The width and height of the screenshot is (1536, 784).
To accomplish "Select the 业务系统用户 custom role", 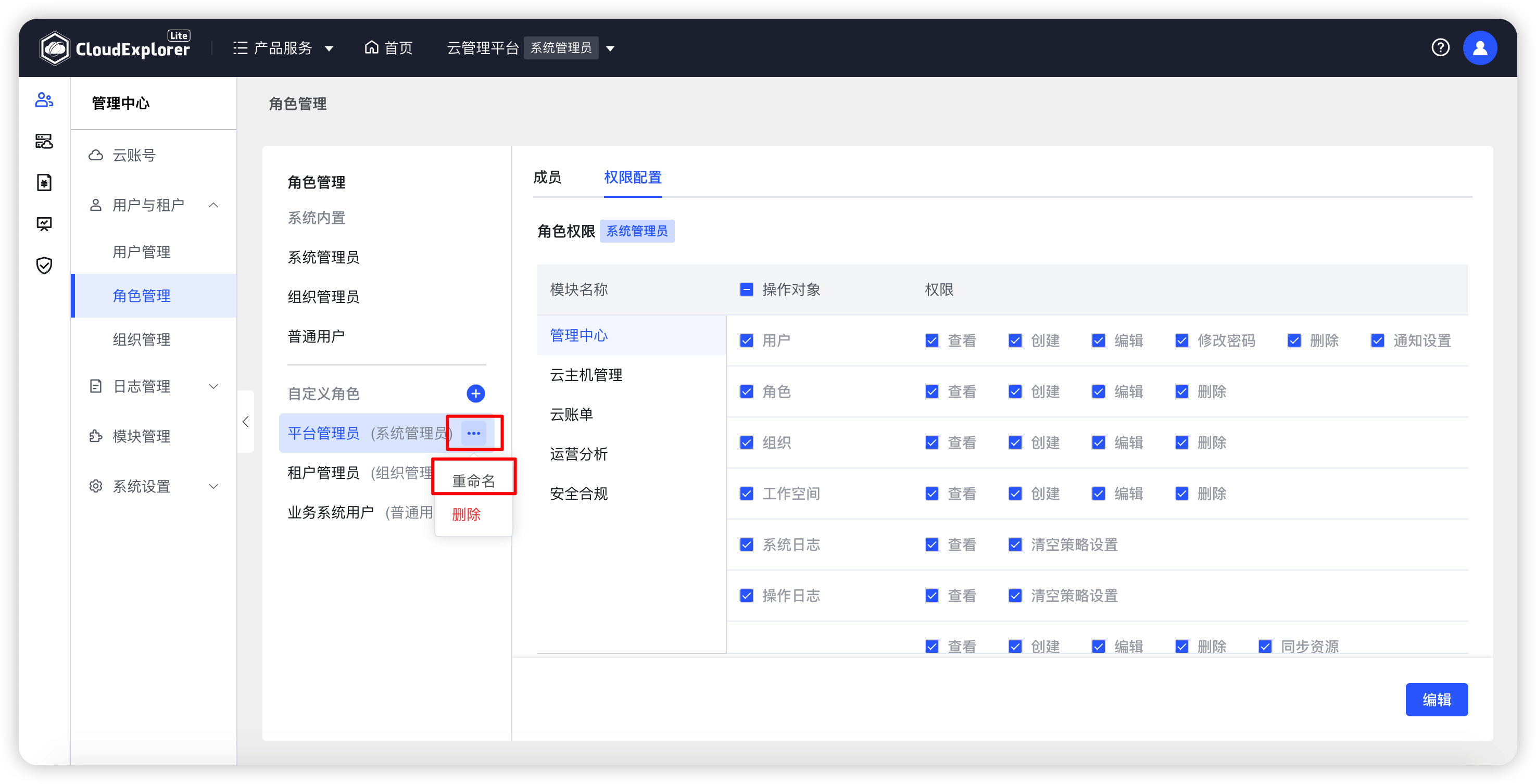I will tap(331, 512).
